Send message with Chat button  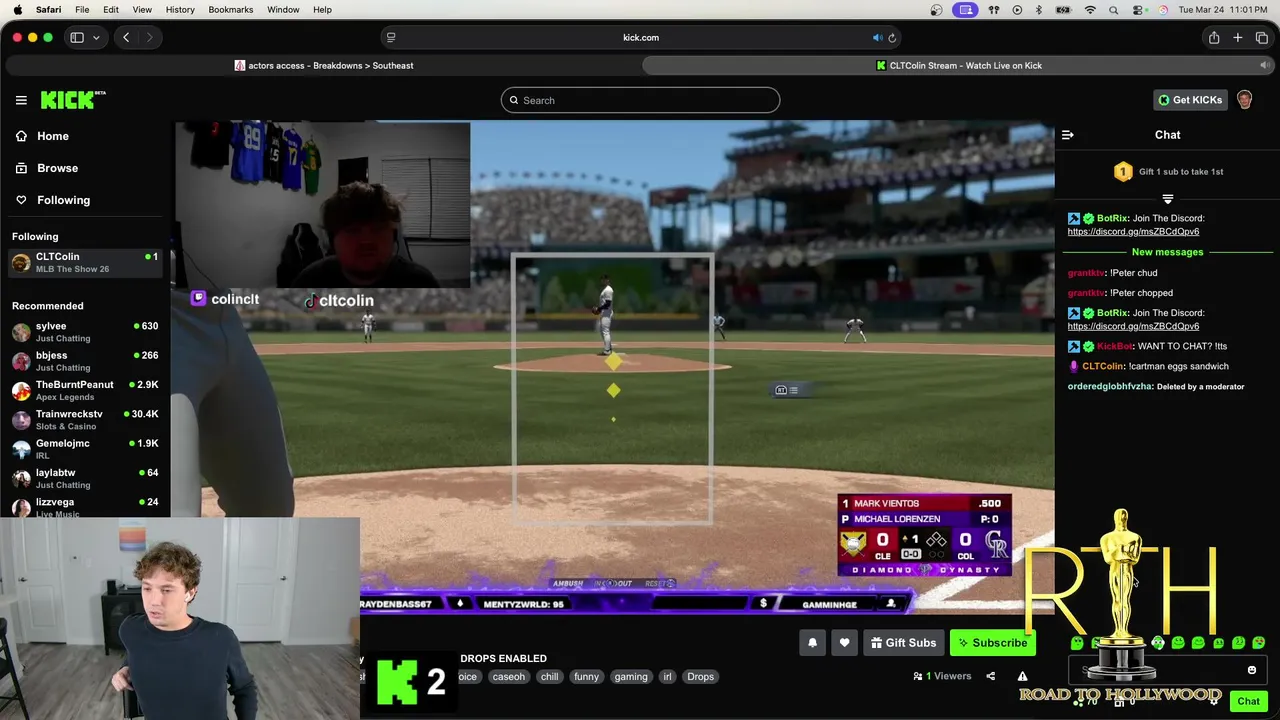pyautogui.click(x=1248, y=701)
